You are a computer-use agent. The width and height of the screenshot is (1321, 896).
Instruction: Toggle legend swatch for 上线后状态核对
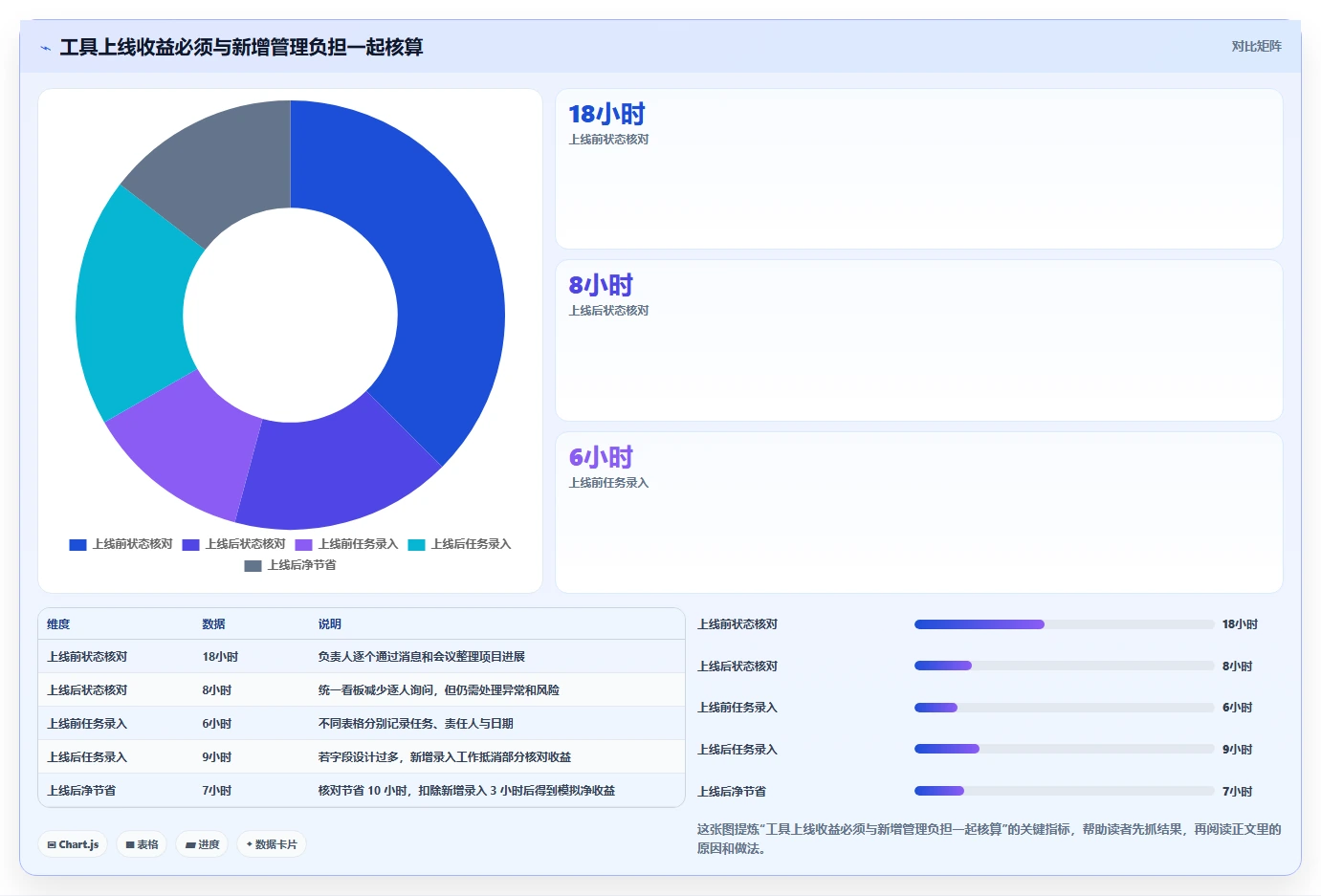[190, 545]
